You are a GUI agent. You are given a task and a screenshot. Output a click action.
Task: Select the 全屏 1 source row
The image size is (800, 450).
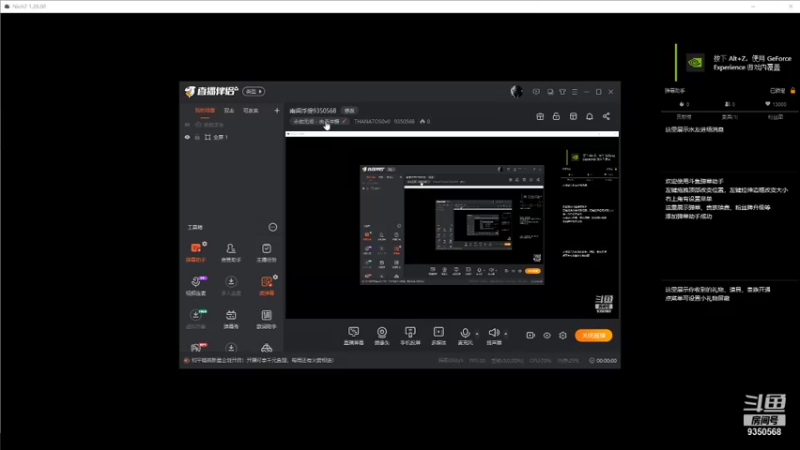click(x=232, y=137)
